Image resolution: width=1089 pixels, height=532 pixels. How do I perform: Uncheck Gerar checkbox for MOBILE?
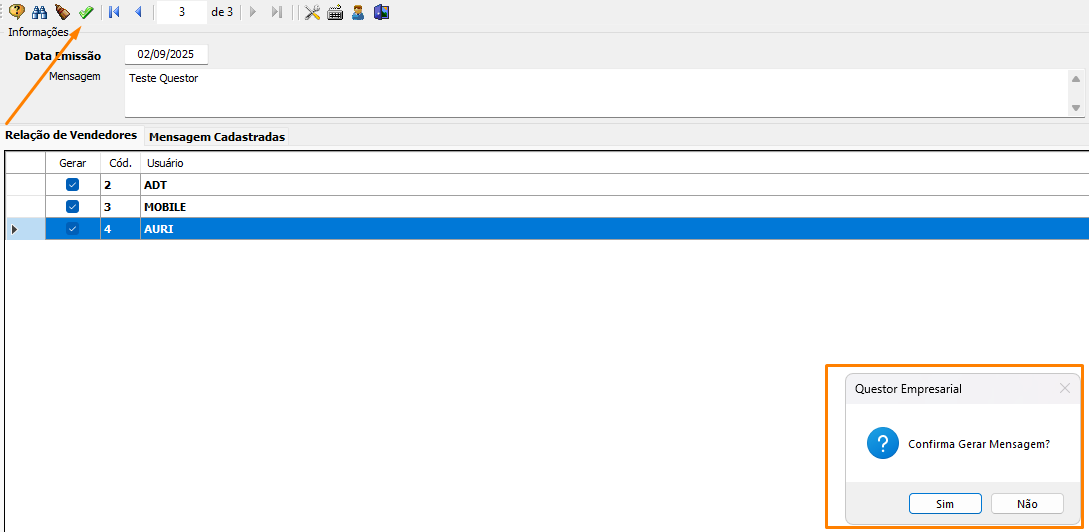[72, 207]
